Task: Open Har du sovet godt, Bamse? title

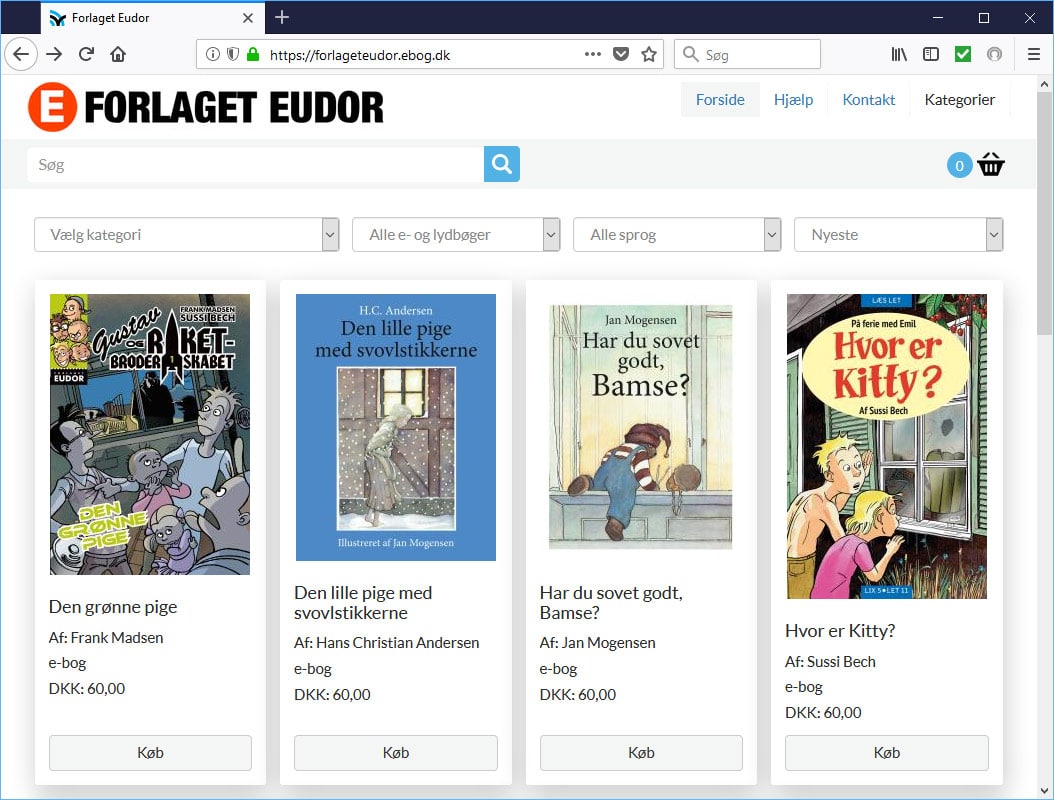Action: [x=611, y=603]
